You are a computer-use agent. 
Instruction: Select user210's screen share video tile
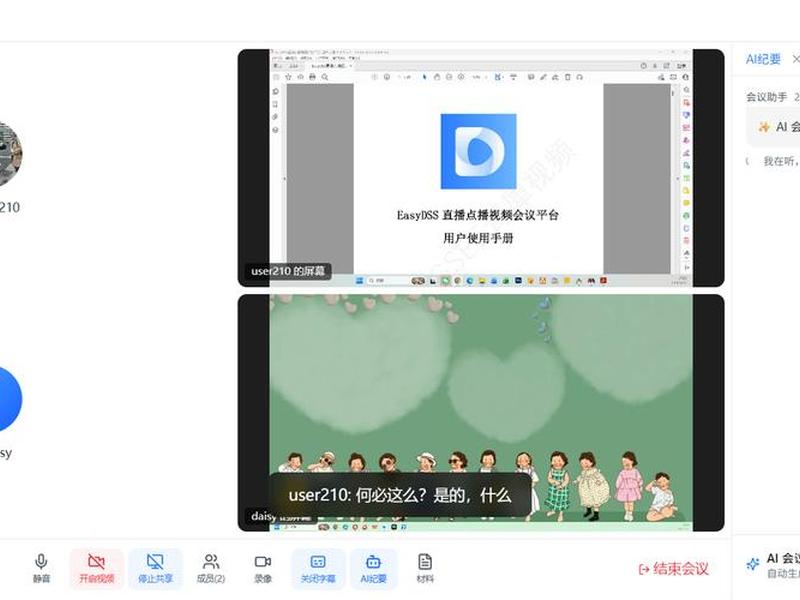tap(481, 168)
